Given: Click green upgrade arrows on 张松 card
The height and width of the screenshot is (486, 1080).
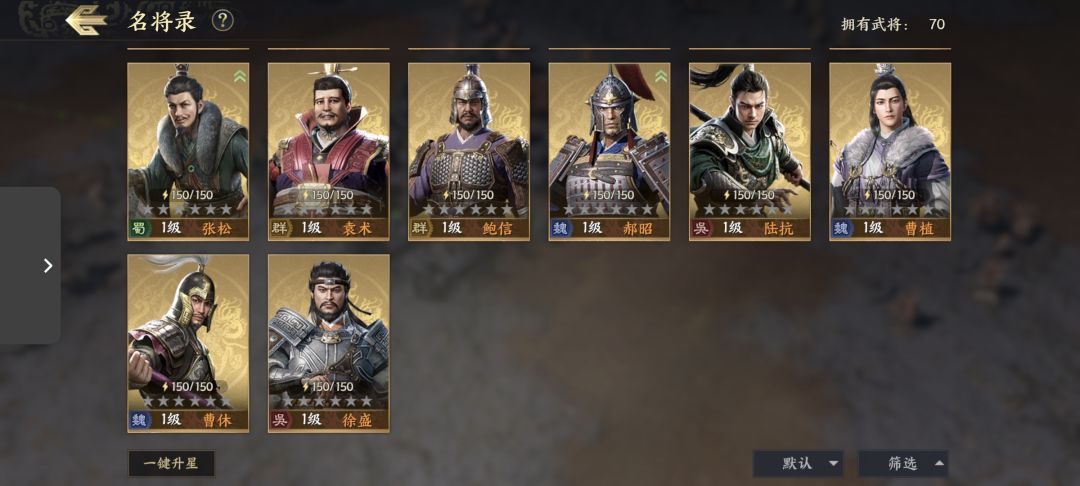Looking at the screenshot, I should 239,76.
